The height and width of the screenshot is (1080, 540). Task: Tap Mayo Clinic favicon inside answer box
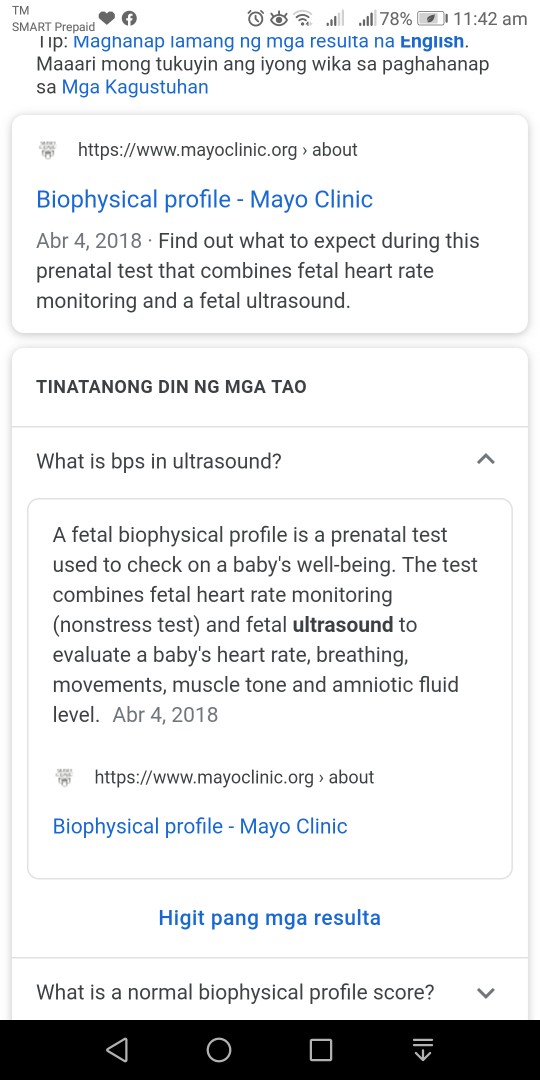pos(64,778)
